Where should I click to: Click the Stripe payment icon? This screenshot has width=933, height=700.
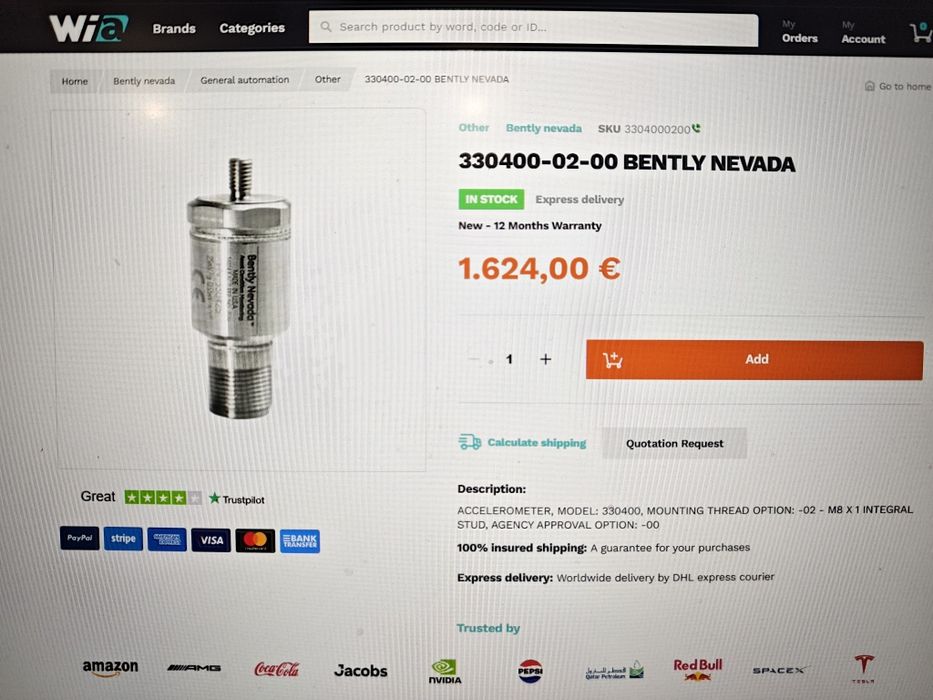pos(123,539)
